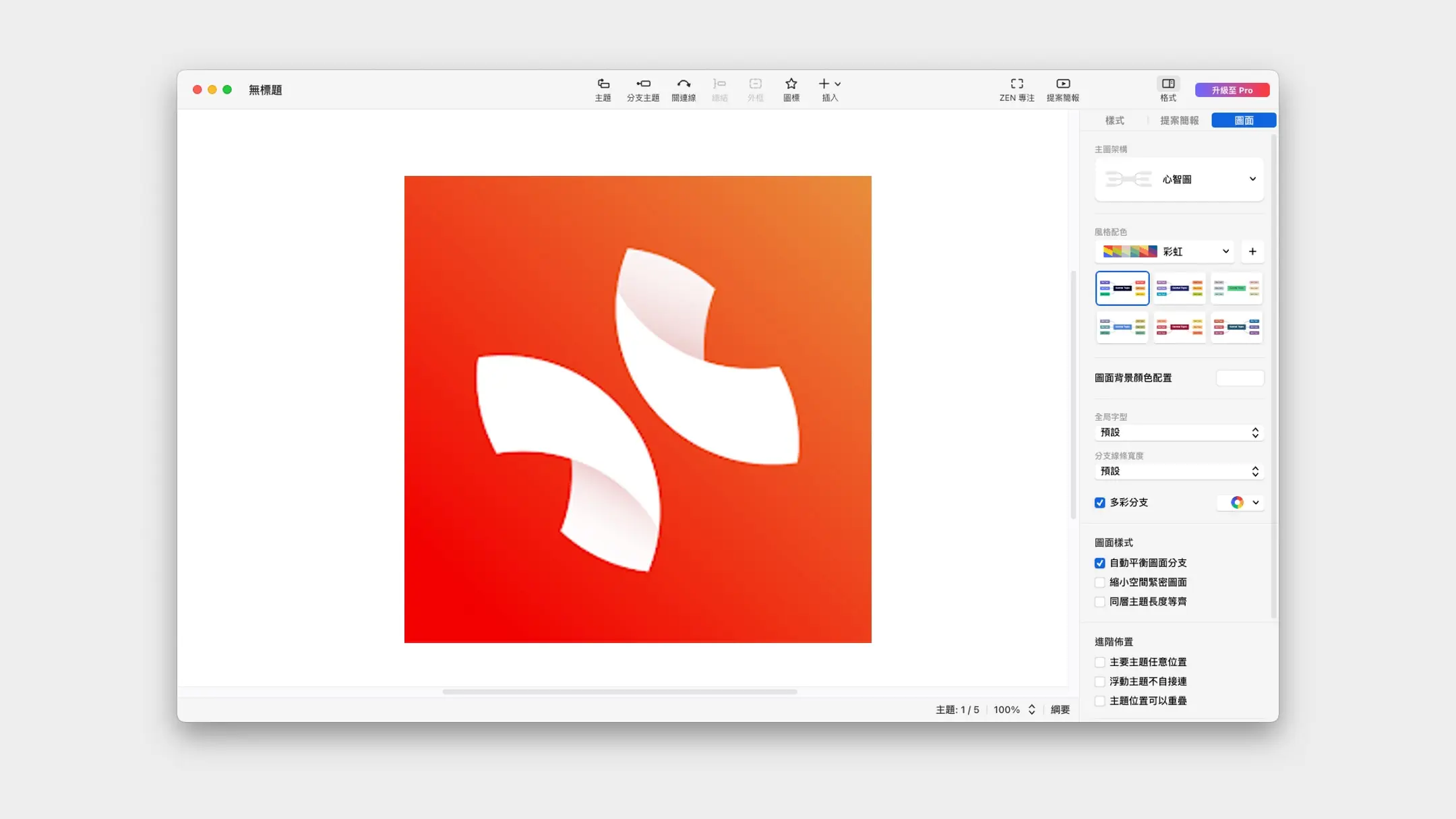Switch to the 樣式 tab
This screenshot has height=819, width=1456.
coord(1114,121)
